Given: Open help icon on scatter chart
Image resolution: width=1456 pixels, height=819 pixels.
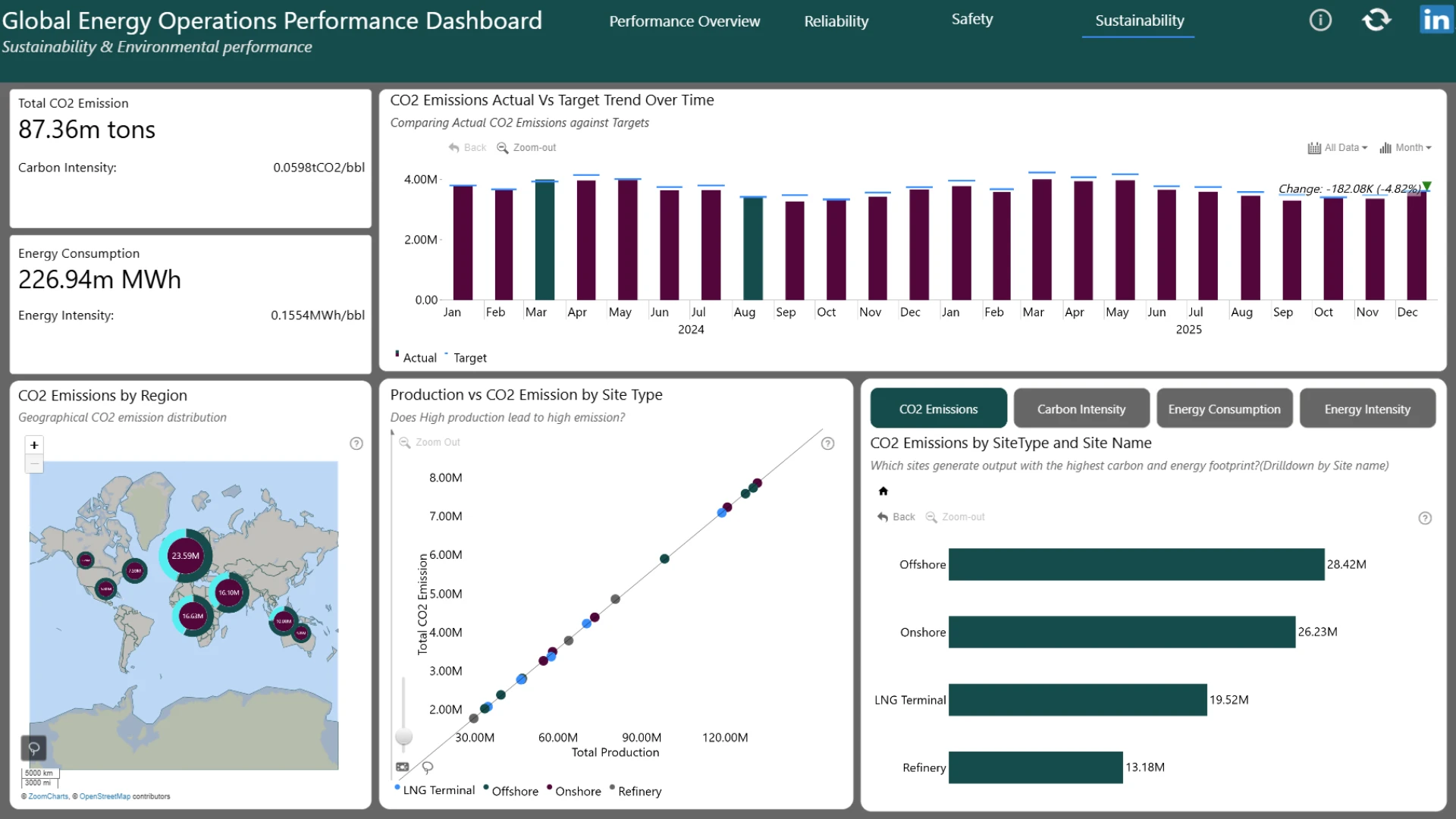Looking at the screenshot, I should [828, 444].
